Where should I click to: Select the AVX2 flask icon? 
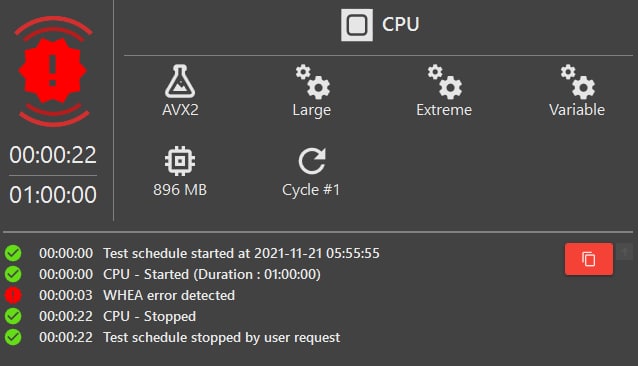[x=180, y=81]
